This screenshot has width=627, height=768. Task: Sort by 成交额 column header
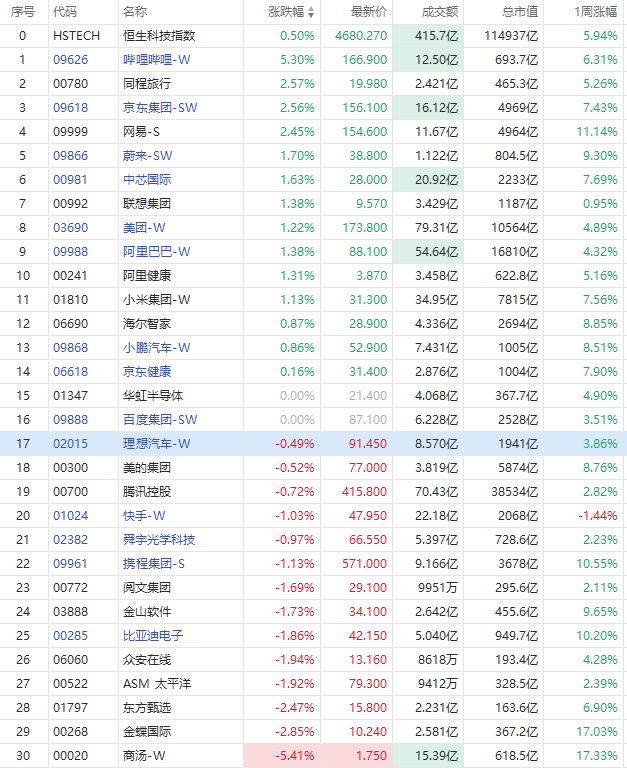point(440,12)
